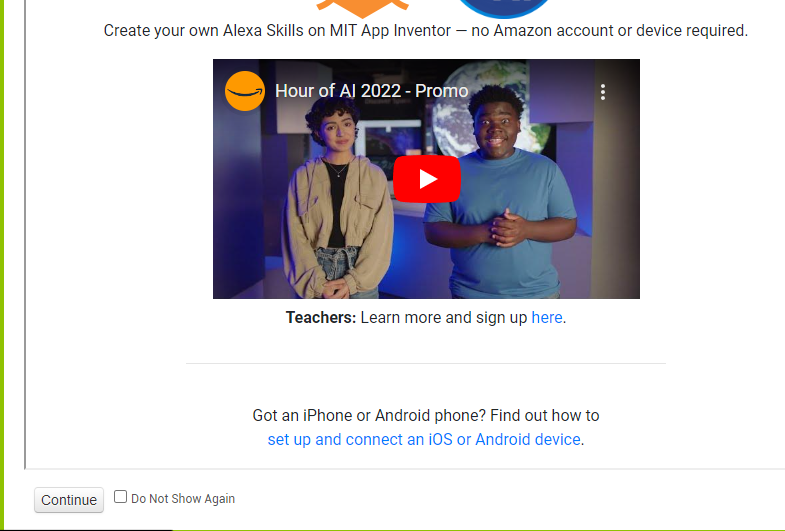
Task: Open the 'Hour of AI 2022 - Promo' title
Action: coord(371,91)
